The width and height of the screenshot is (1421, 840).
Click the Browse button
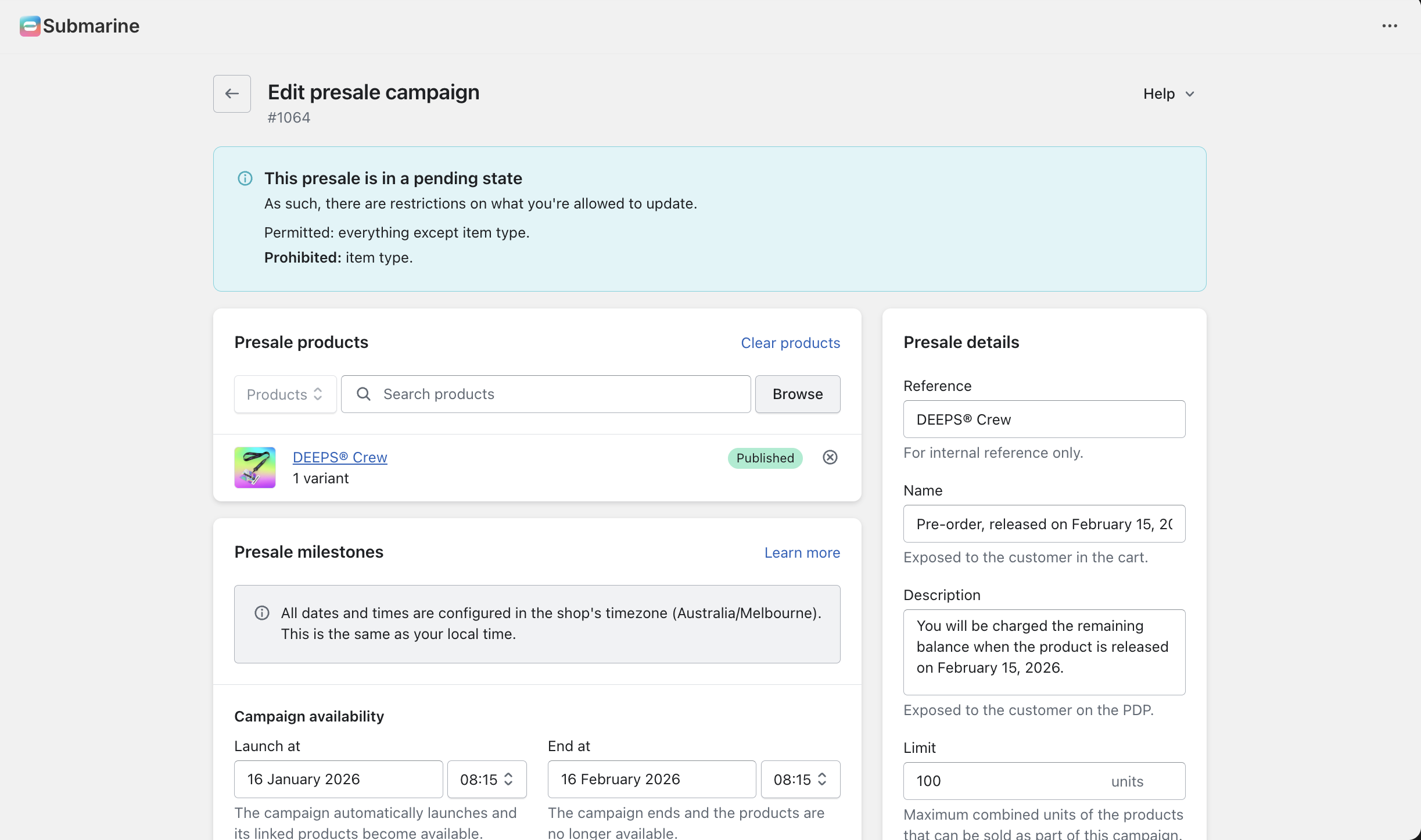coord(797,394)
